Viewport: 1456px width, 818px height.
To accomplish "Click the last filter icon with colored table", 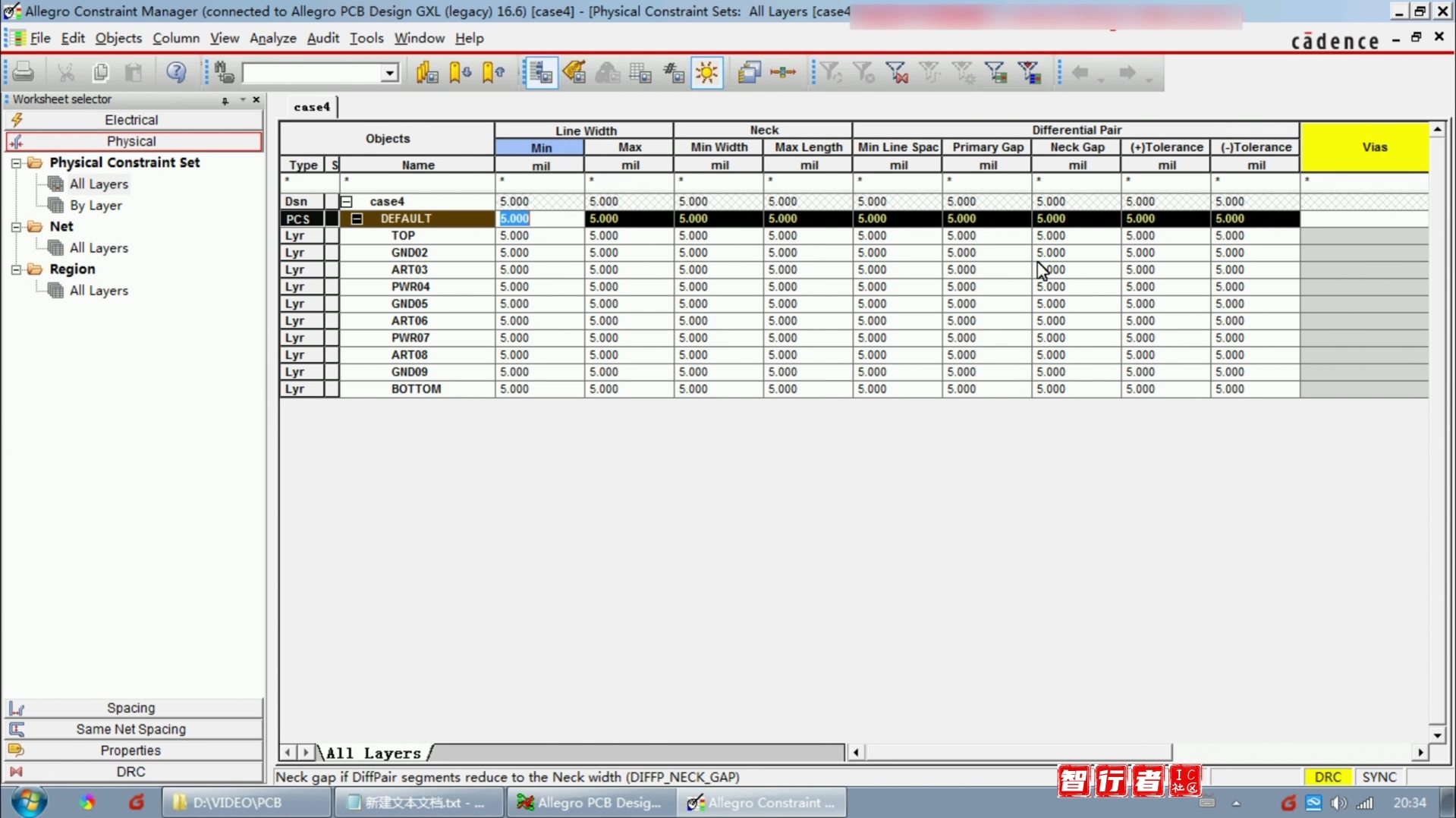I will point(1030,72).
